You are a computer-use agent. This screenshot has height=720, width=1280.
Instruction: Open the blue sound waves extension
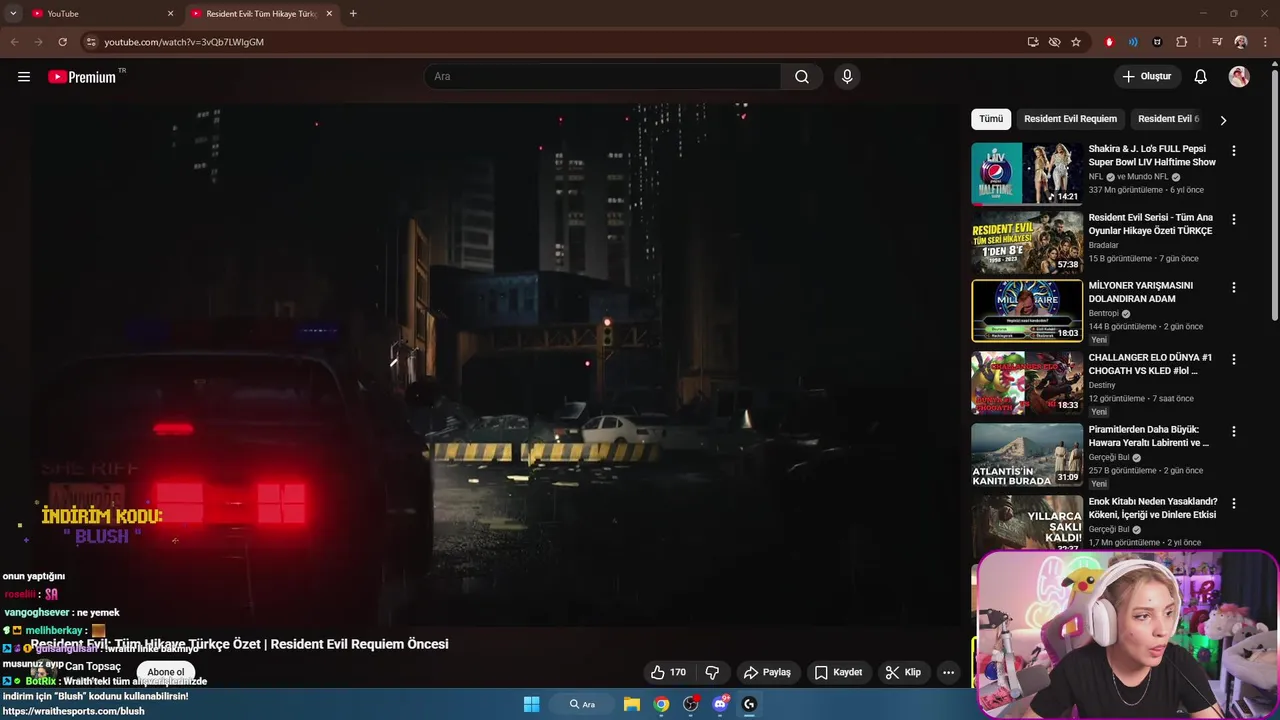click(1133, 42)
